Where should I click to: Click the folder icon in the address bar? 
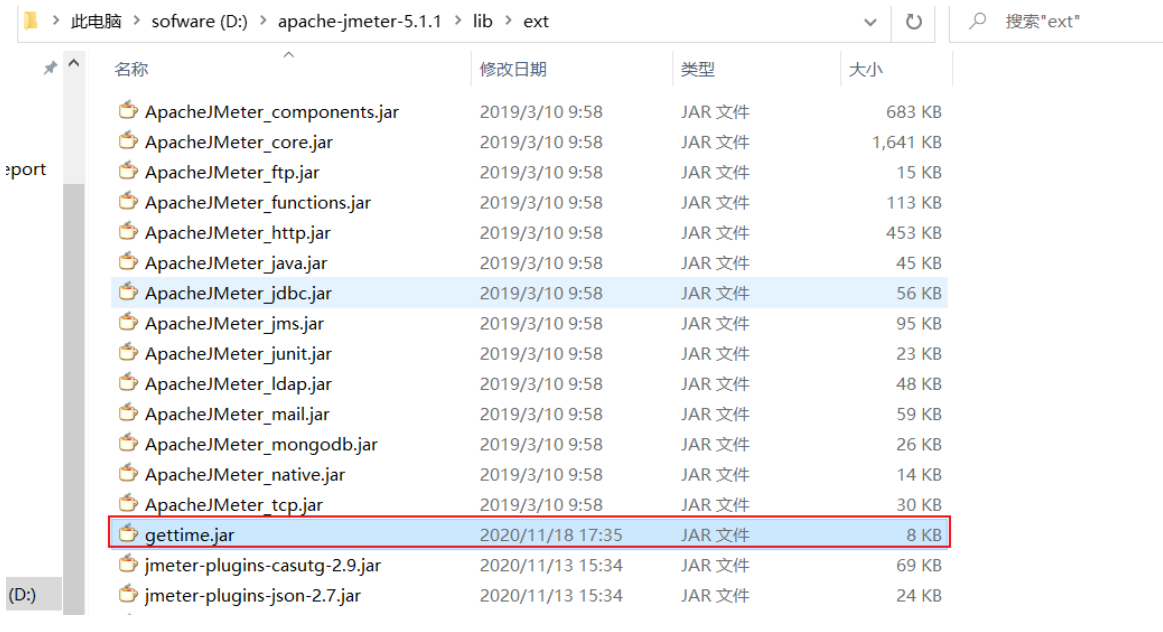[30, 21]
